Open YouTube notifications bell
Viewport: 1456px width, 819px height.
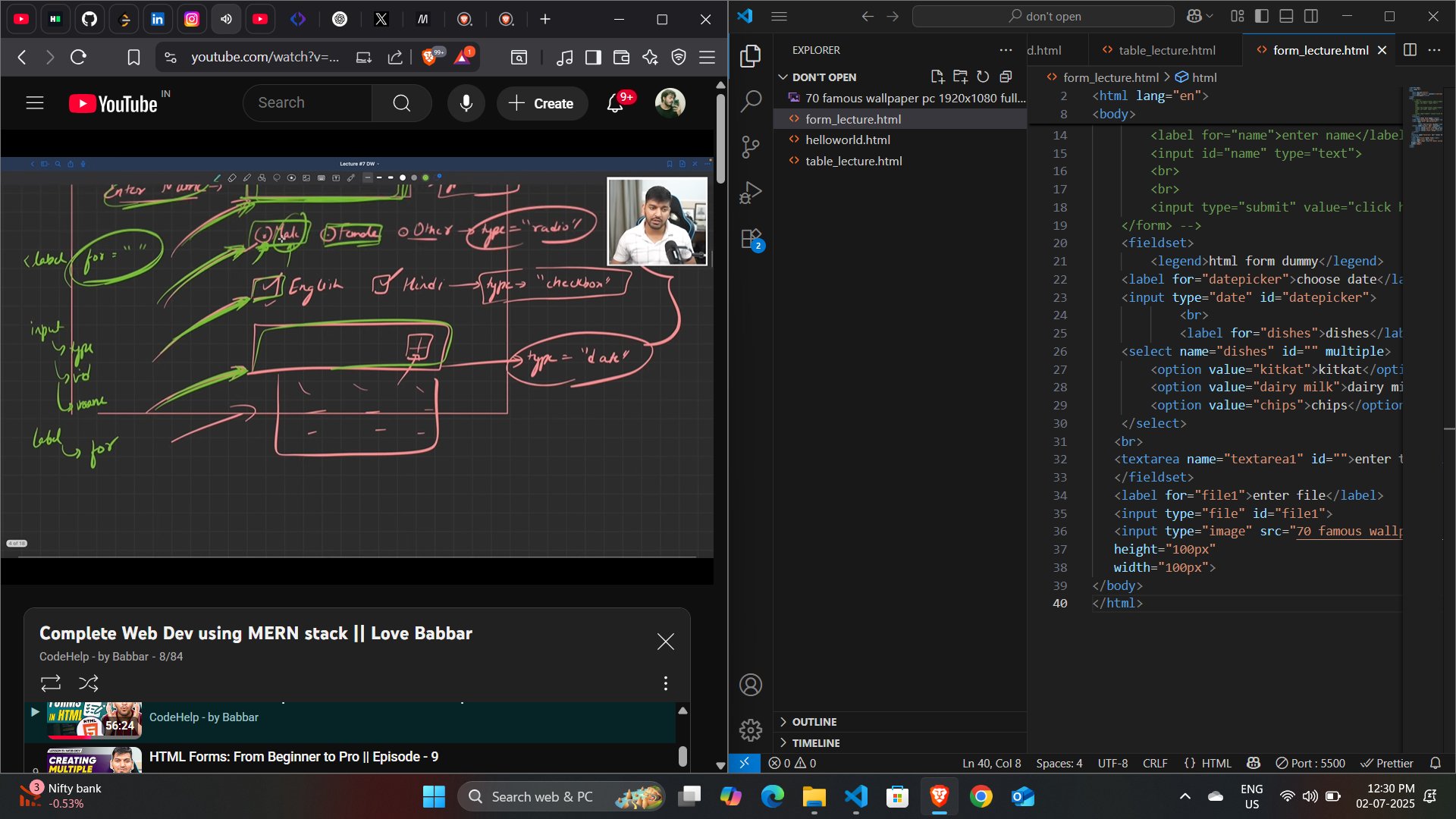point(615,103)
